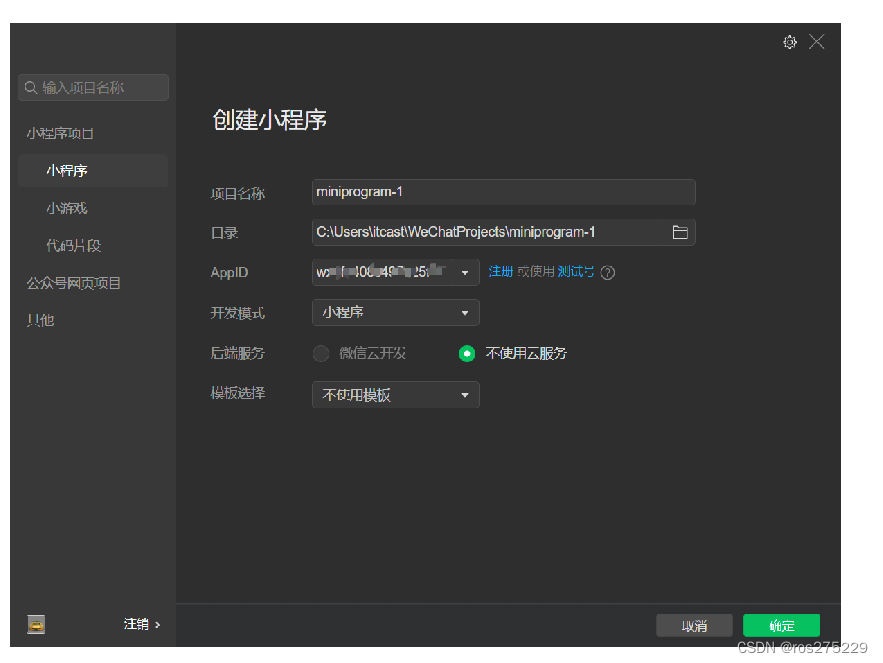Open the settings gear icon

(x=790, y=42)
